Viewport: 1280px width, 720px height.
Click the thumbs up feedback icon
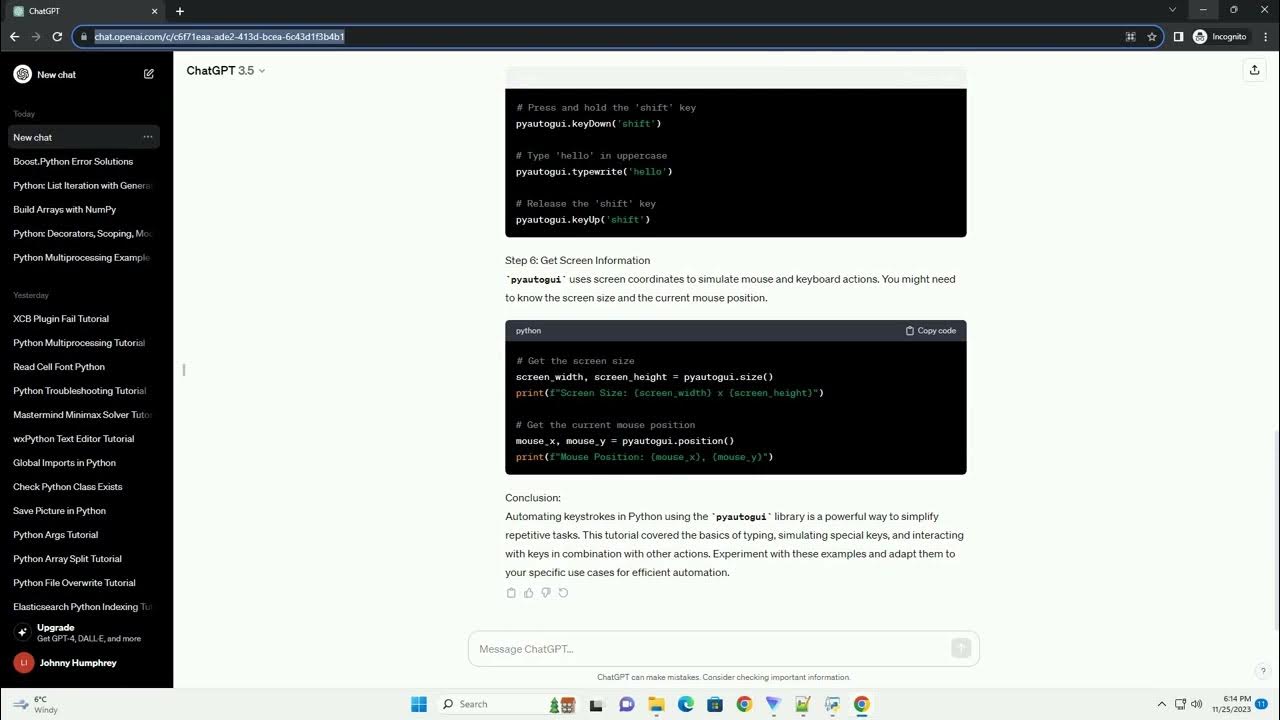[529, 593]
